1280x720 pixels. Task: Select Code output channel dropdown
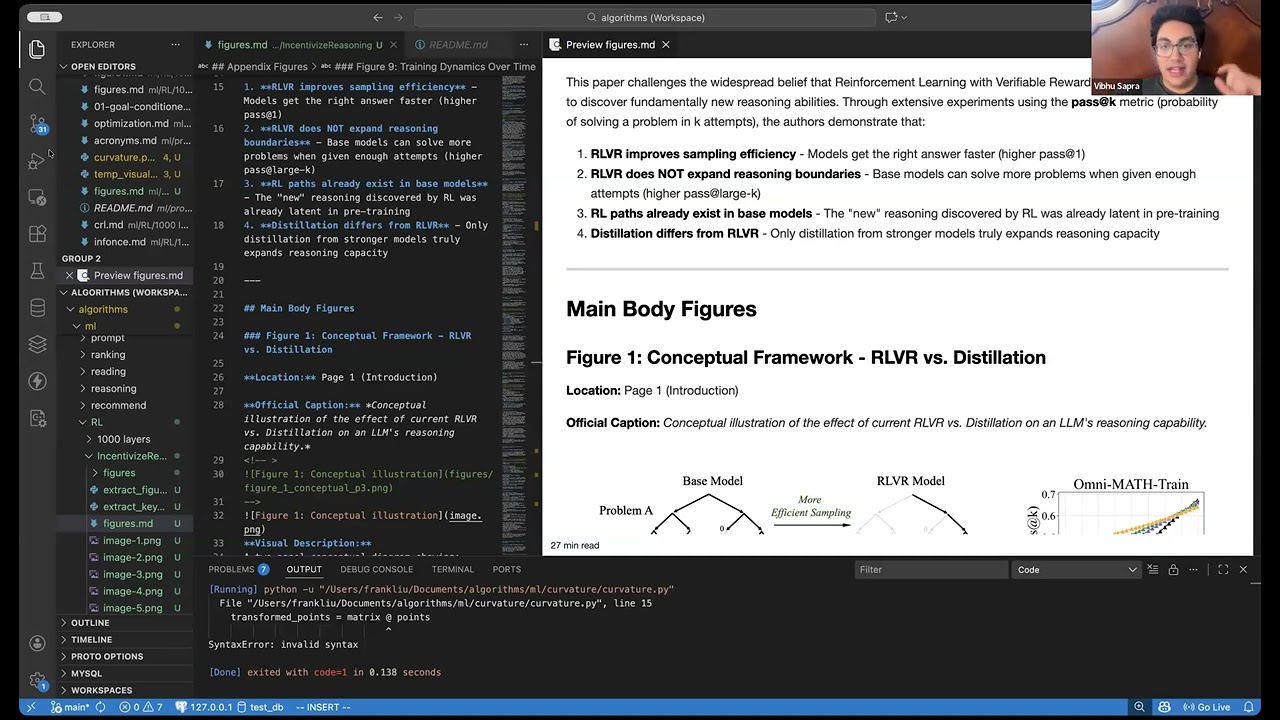tap(1075, 569)
